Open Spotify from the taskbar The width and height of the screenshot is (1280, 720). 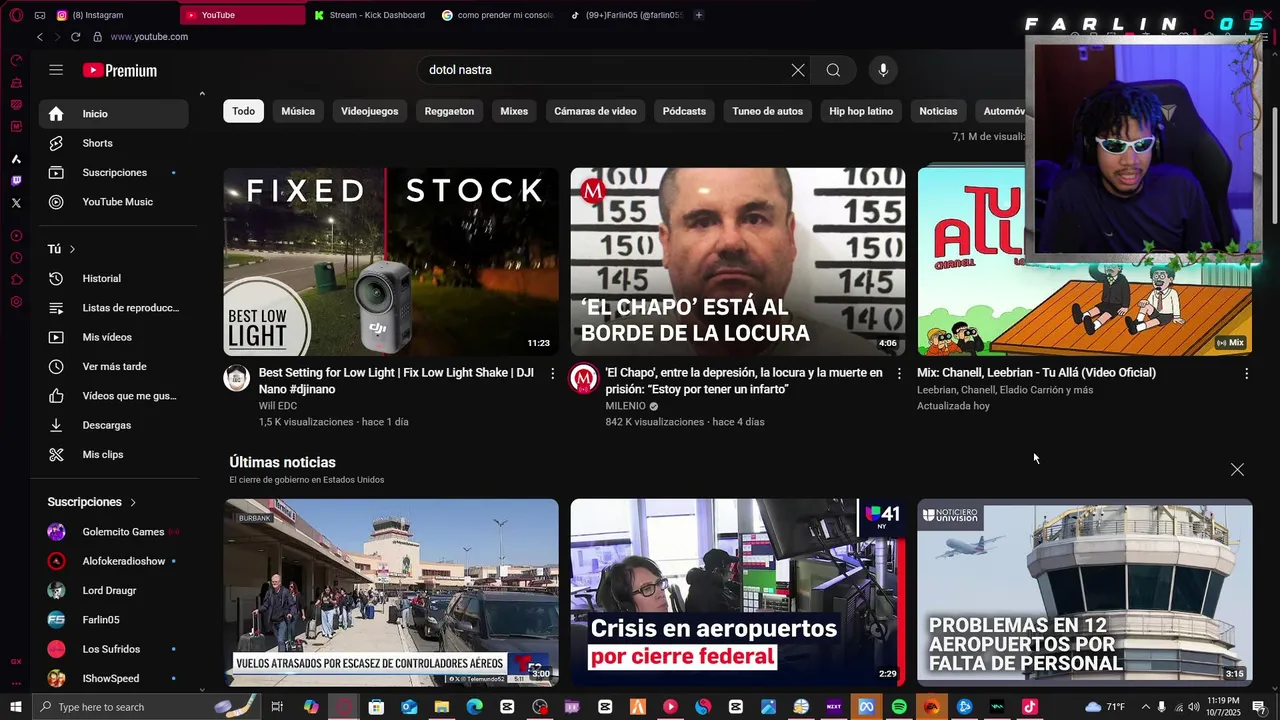pyautogui.click(x=899, y=707)
